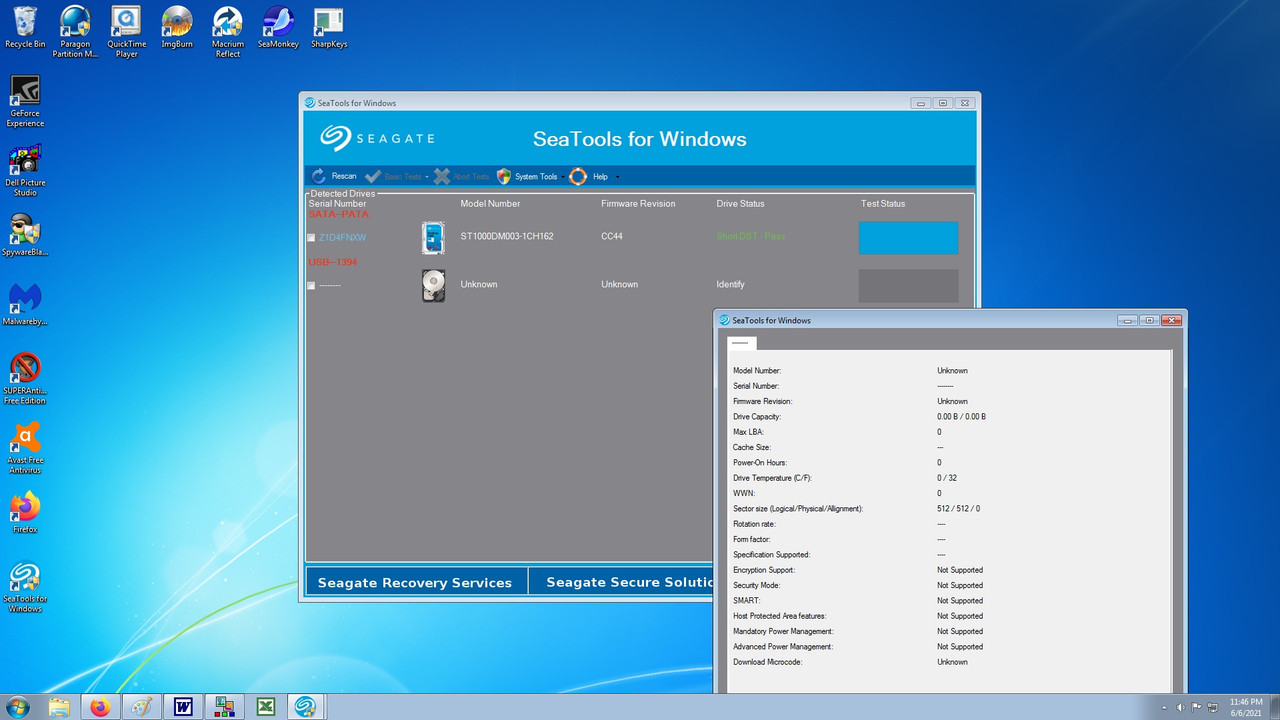Viewport: 1280px width, 720px height.
Task: Expand the Help dropdown arrow
Action: [x=617, y=177]
